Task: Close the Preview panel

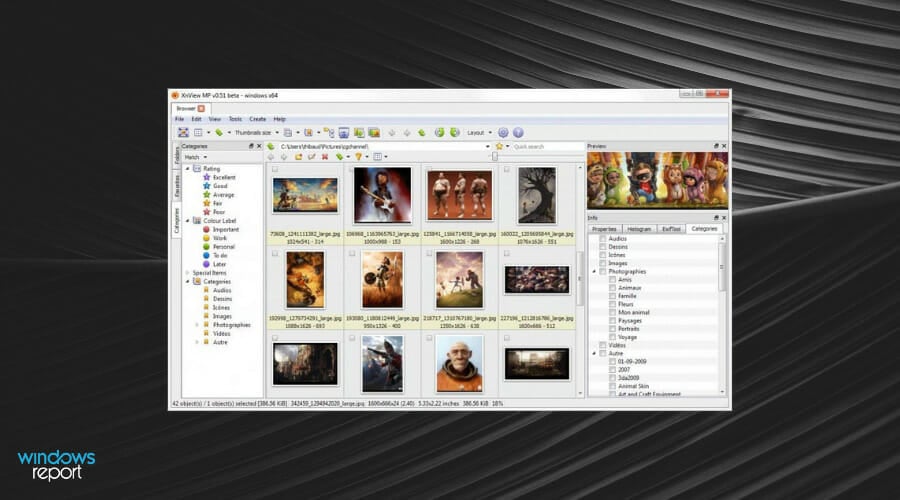Action: click(x=724, y=146)
